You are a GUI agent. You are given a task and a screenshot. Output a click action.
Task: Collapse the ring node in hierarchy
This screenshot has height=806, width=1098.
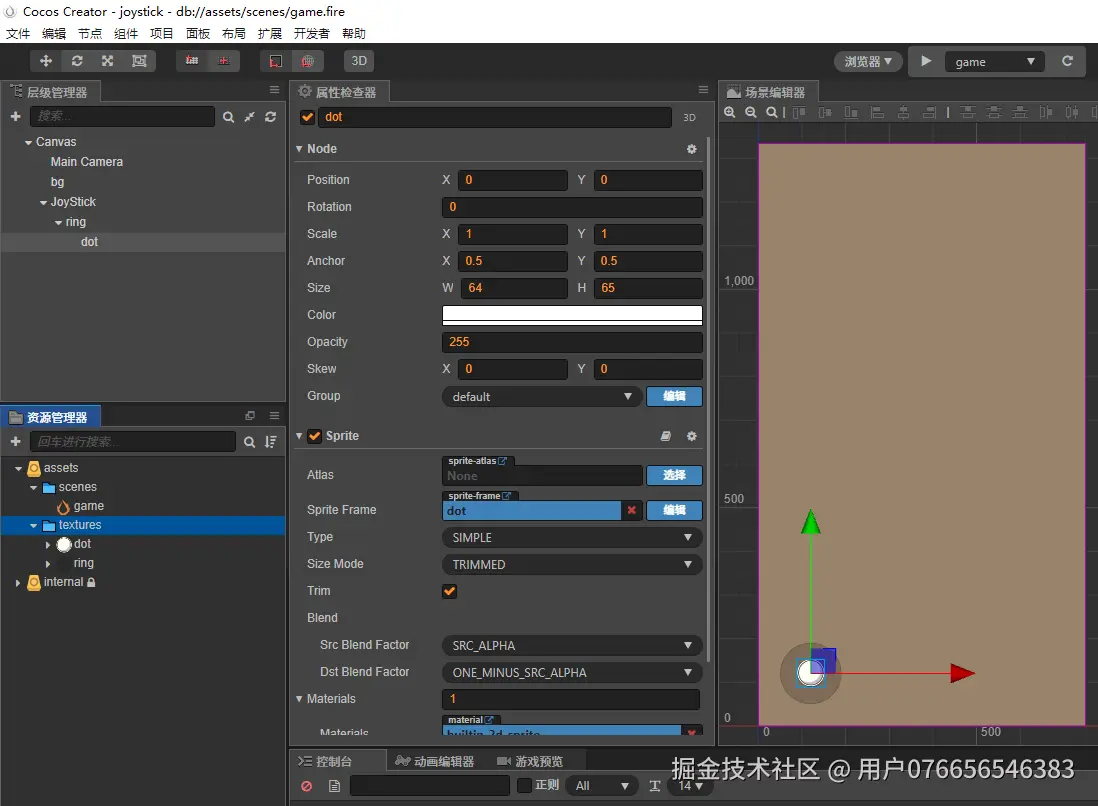[58, 223]
